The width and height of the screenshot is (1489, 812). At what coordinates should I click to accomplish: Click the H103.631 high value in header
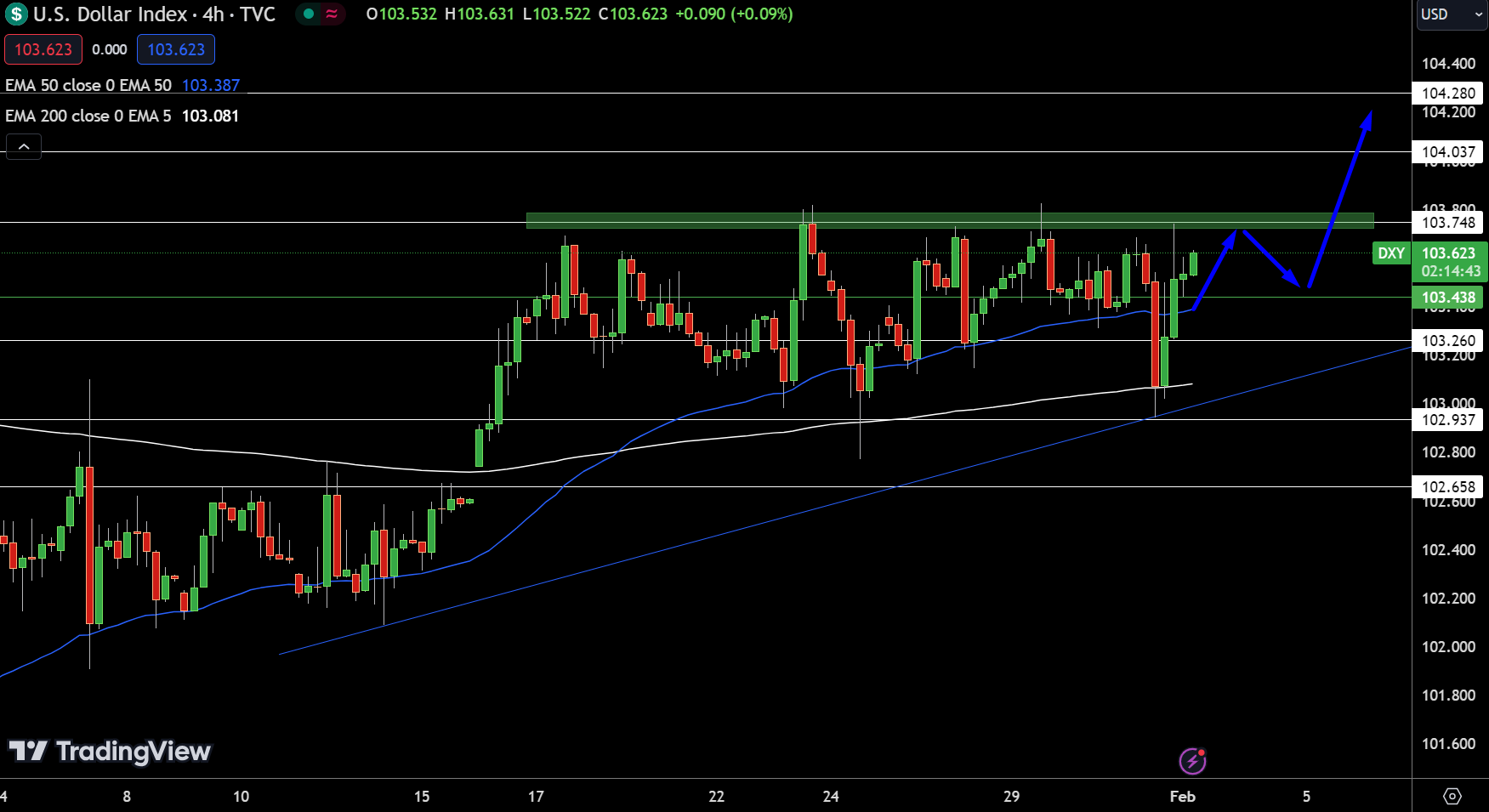(x=480, y=14)
